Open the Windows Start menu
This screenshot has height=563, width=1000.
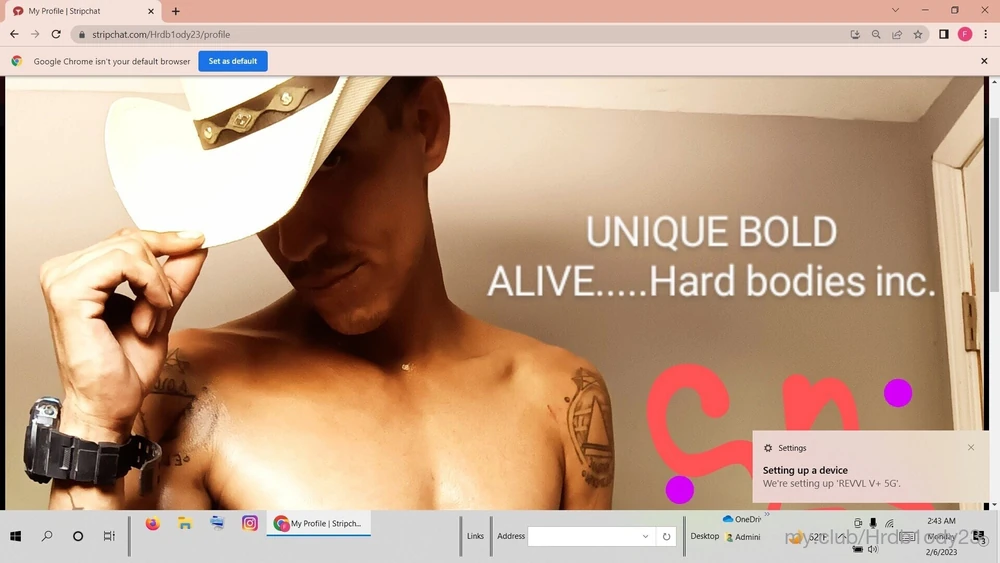click(16, 536)
